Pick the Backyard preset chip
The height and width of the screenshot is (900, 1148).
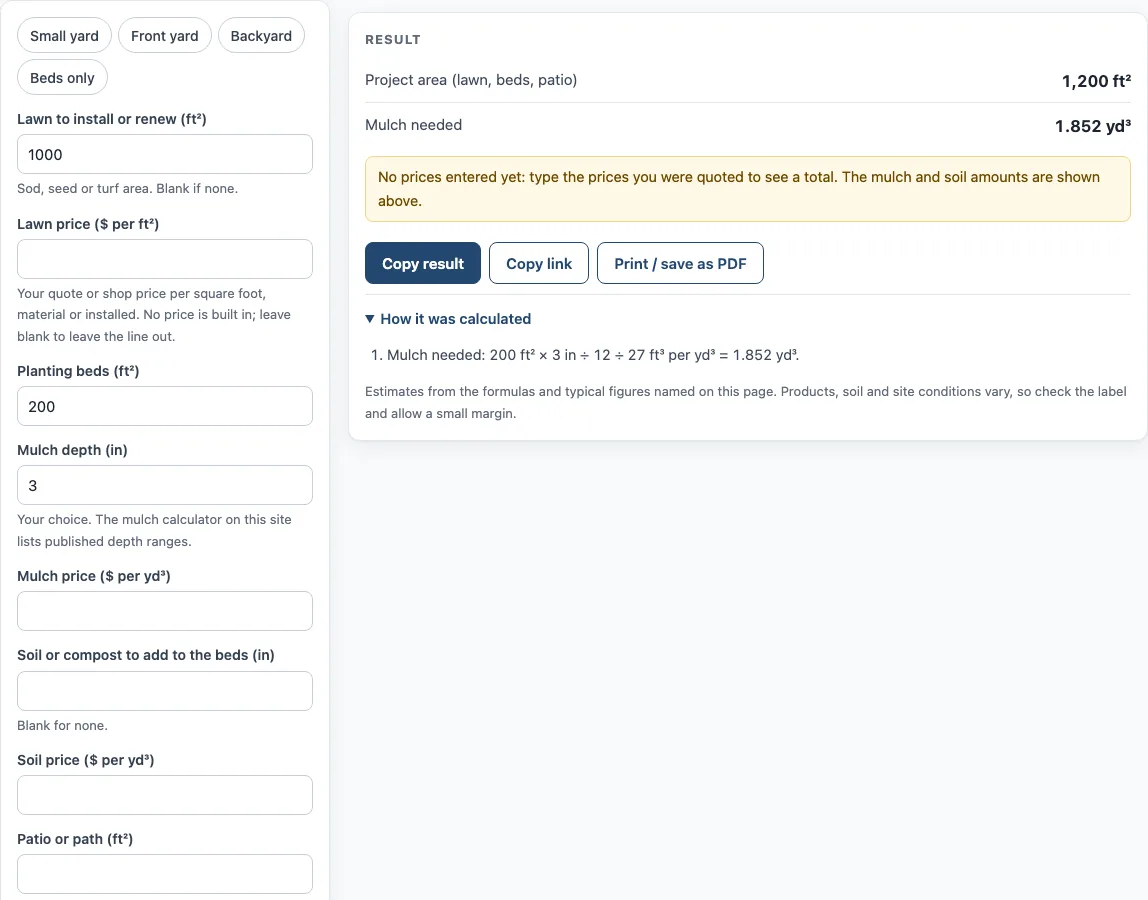(261, 36)
